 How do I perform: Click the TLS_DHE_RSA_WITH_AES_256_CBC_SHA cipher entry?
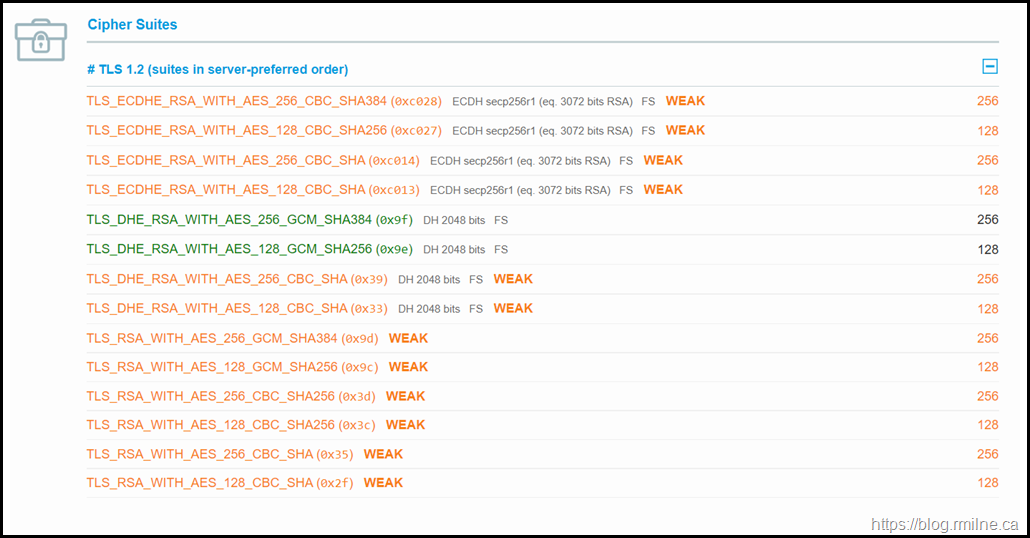[x=216, y=279]
